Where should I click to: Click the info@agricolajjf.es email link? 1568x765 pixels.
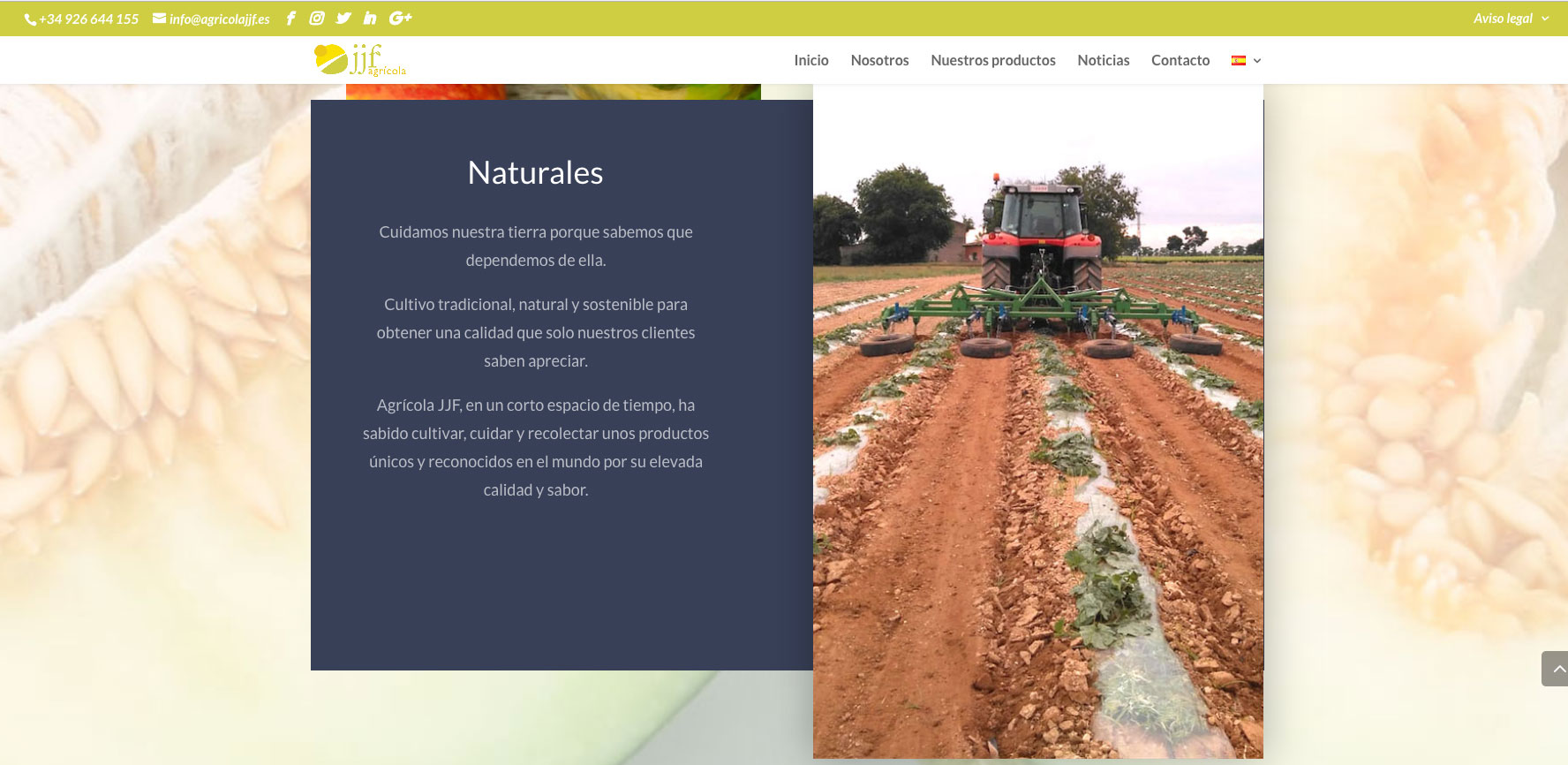[219, 19]
